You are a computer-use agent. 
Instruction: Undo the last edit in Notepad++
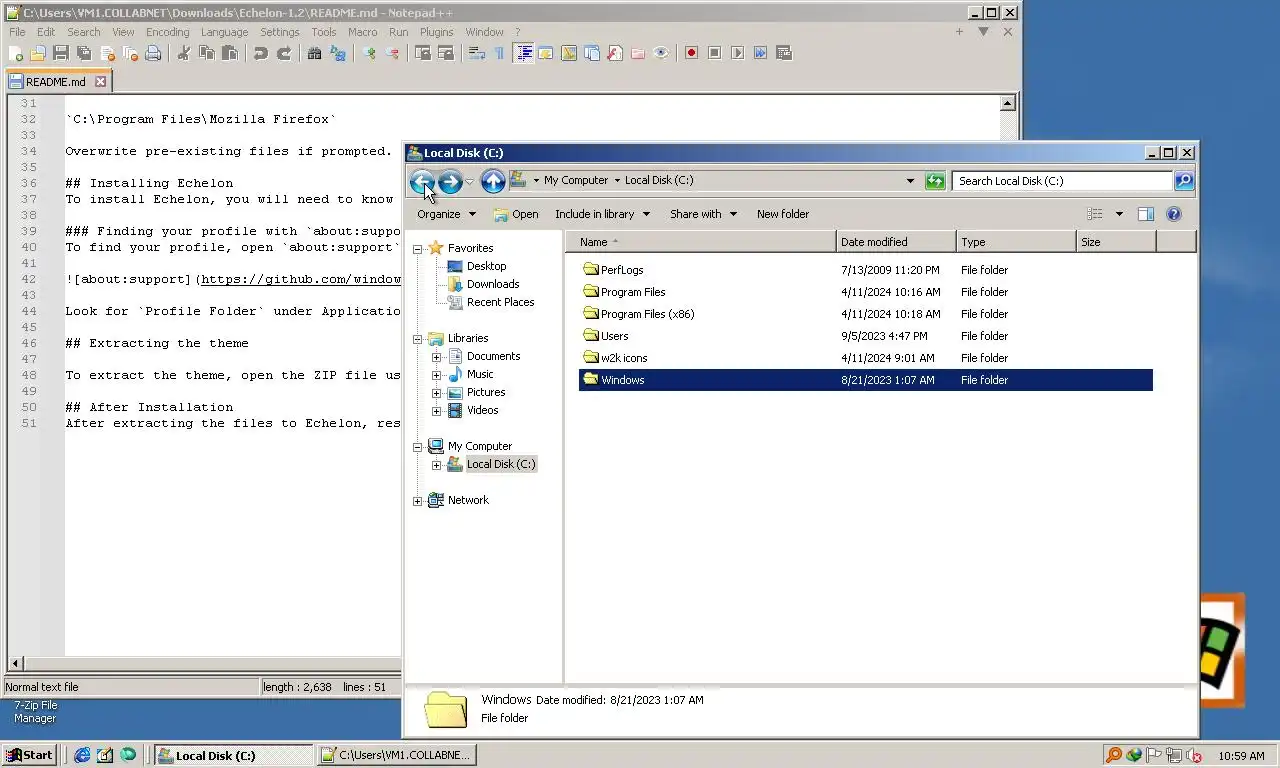coord(260,53)
